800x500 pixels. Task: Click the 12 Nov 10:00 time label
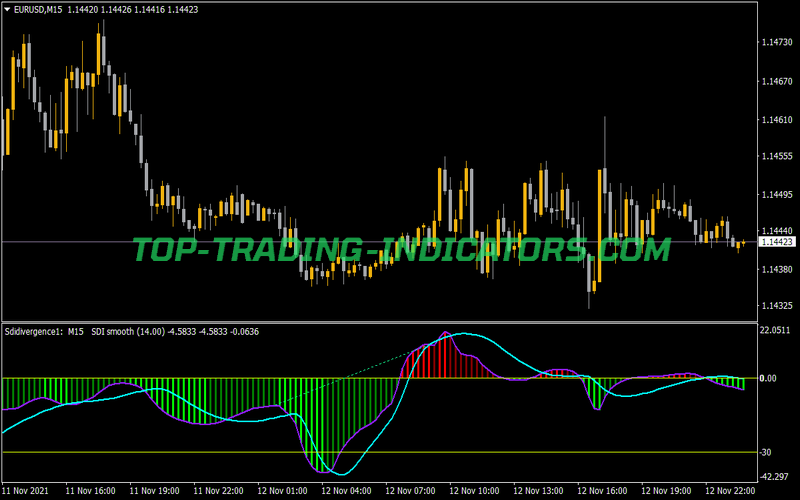point(474,491)
